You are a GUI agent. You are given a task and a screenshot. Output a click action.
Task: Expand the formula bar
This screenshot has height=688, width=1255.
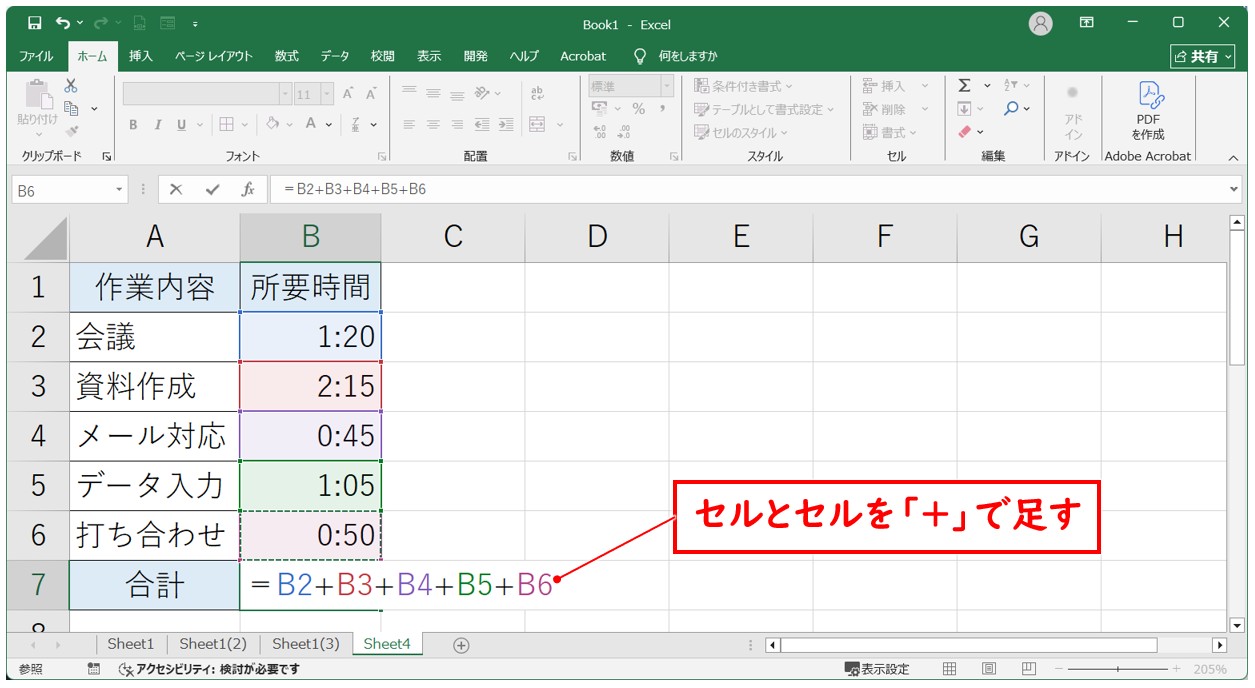(x=1233, y=189)
